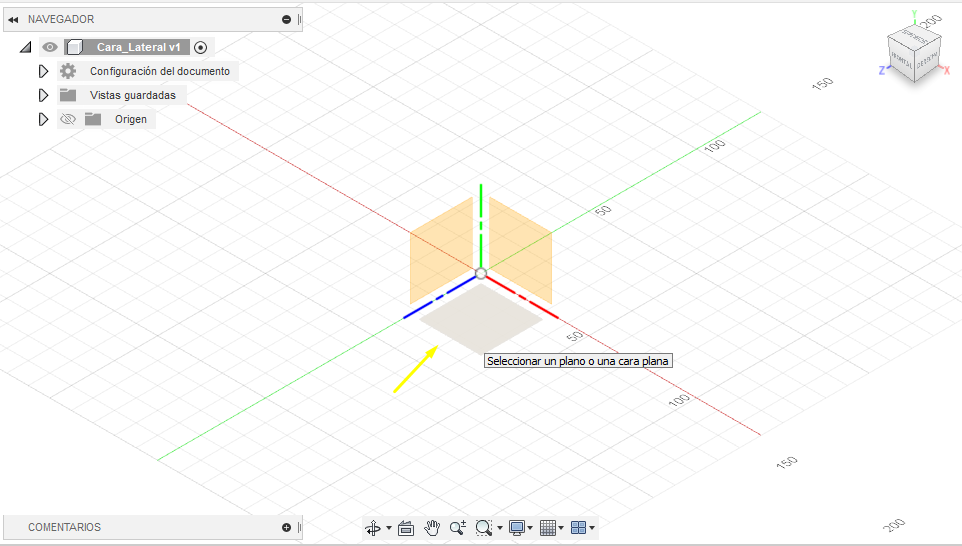Select the Origen label in browser
Viewport: 962px width, 546px height.
tap(131, 119)
